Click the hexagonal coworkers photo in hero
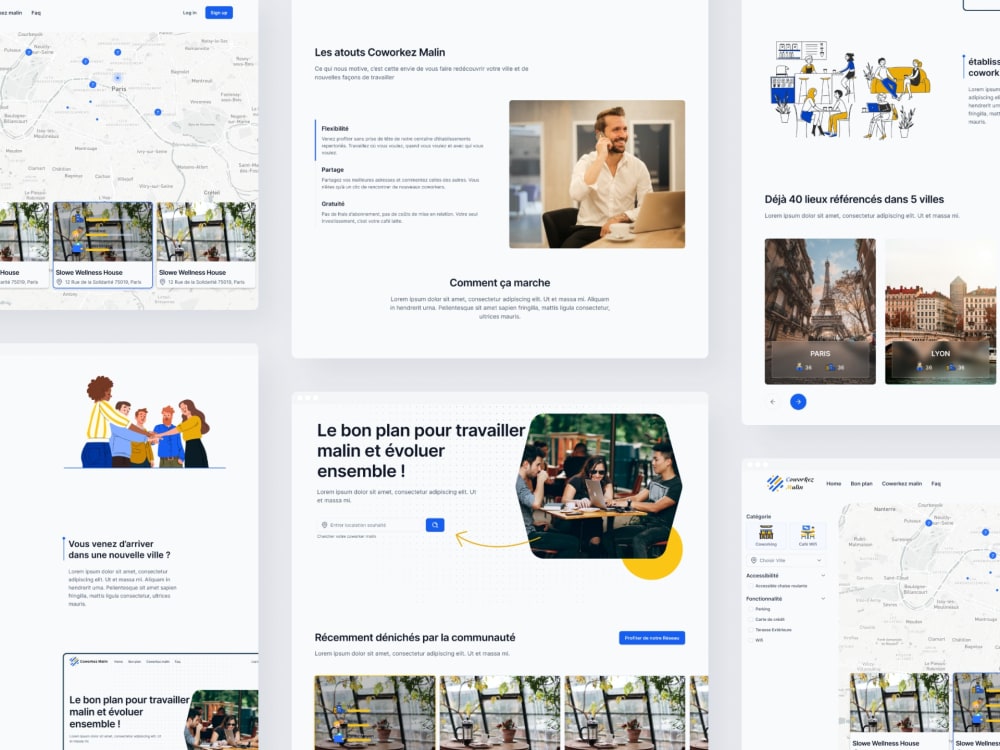 coord(598,486)
